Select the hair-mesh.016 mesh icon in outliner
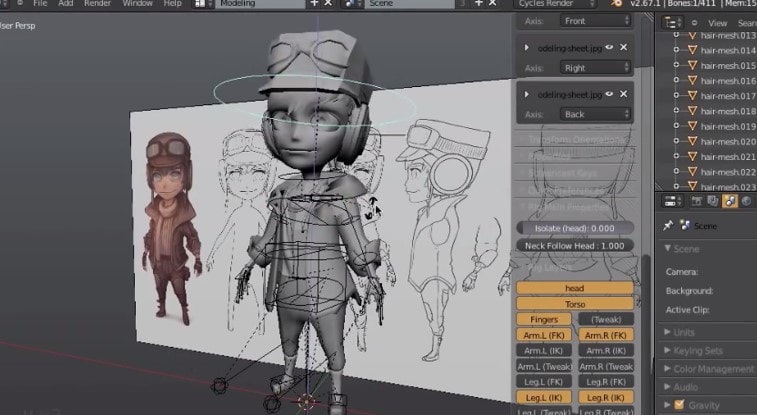 [693, 80]
